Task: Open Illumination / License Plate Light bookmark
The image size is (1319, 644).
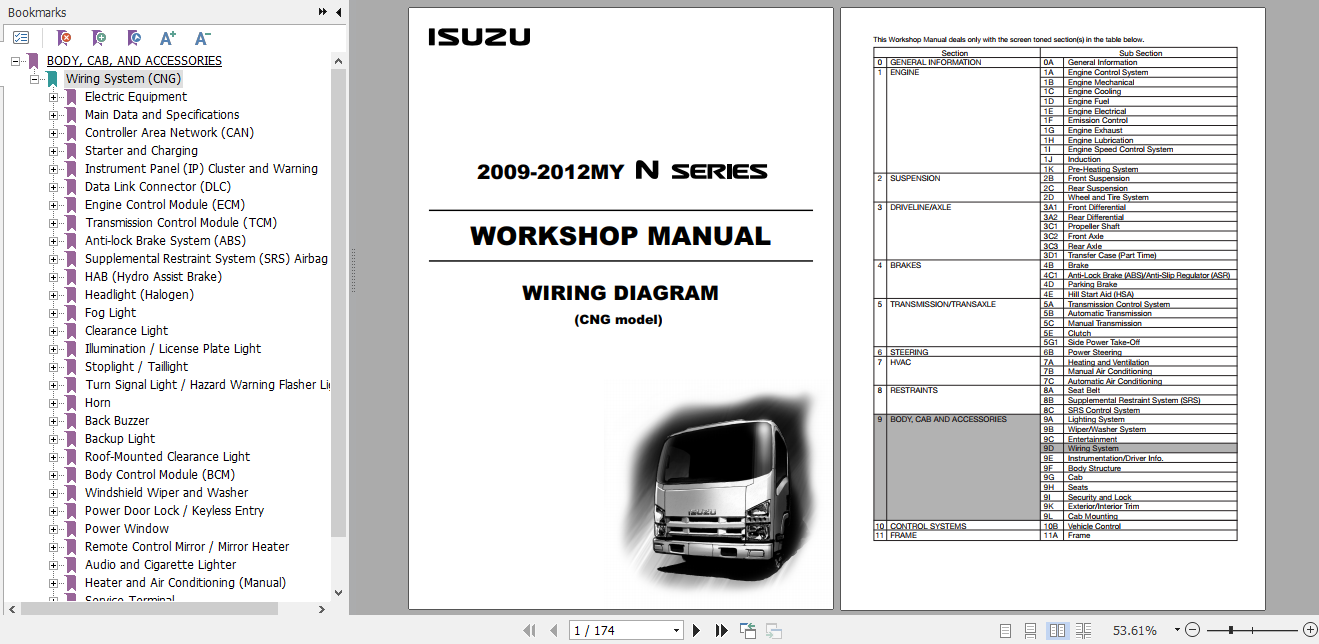Action: (173, 349)
